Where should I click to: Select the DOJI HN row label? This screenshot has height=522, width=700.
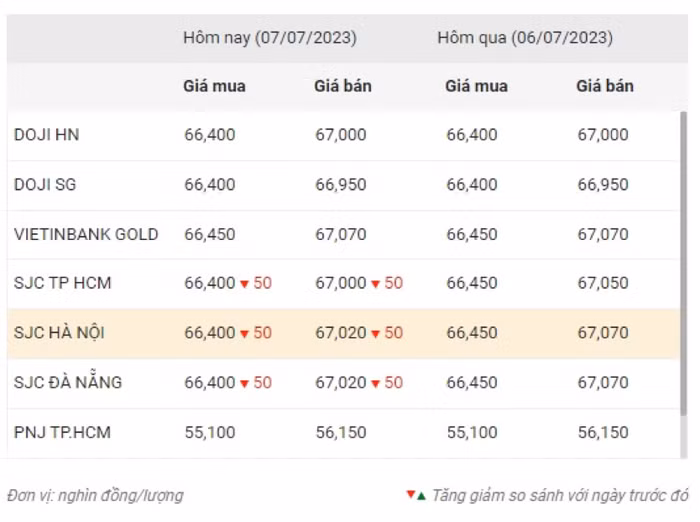pyautogui.click(x=46, y=135)
